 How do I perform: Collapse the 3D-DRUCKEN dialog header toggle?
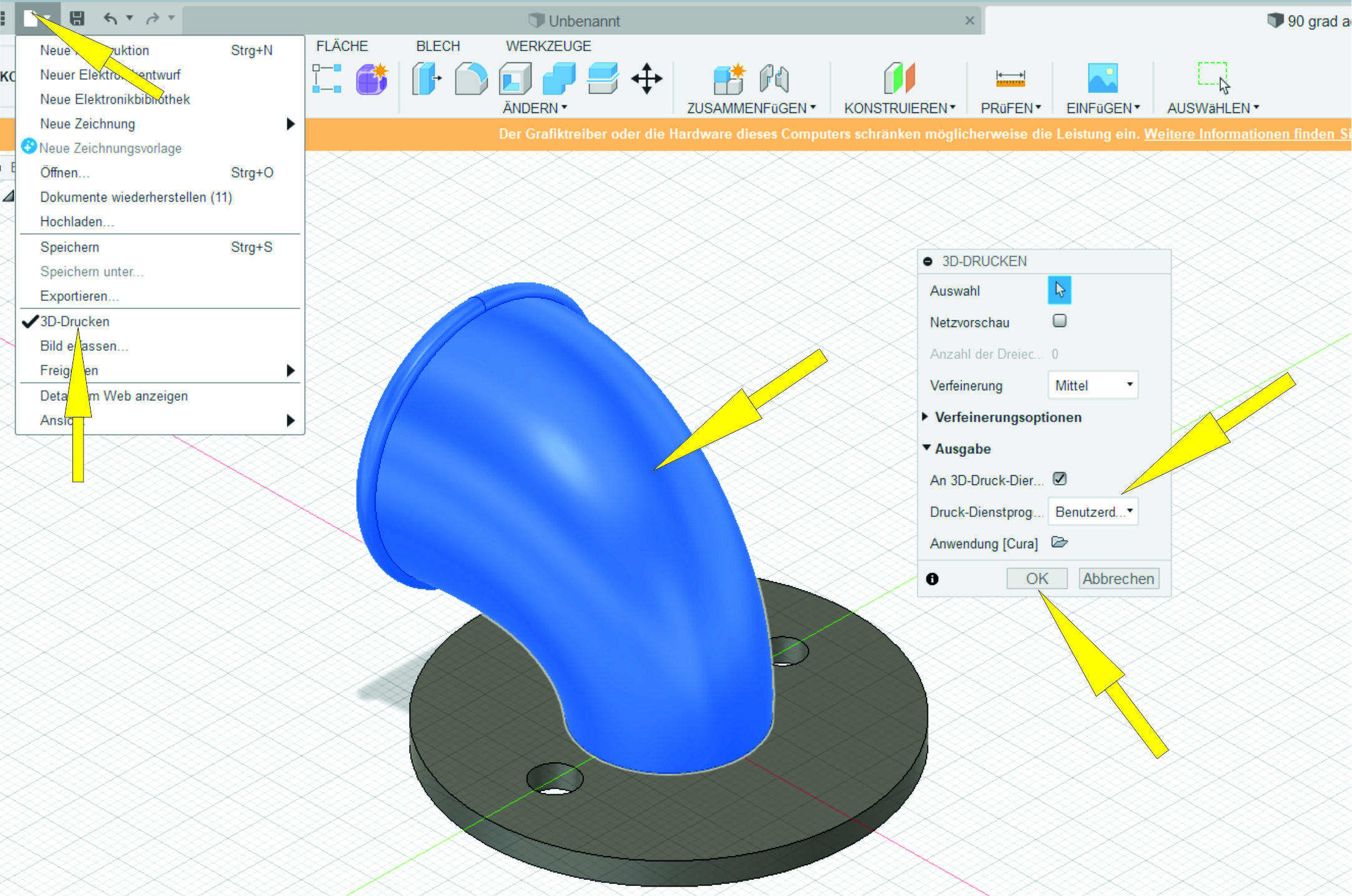(928, 262)
